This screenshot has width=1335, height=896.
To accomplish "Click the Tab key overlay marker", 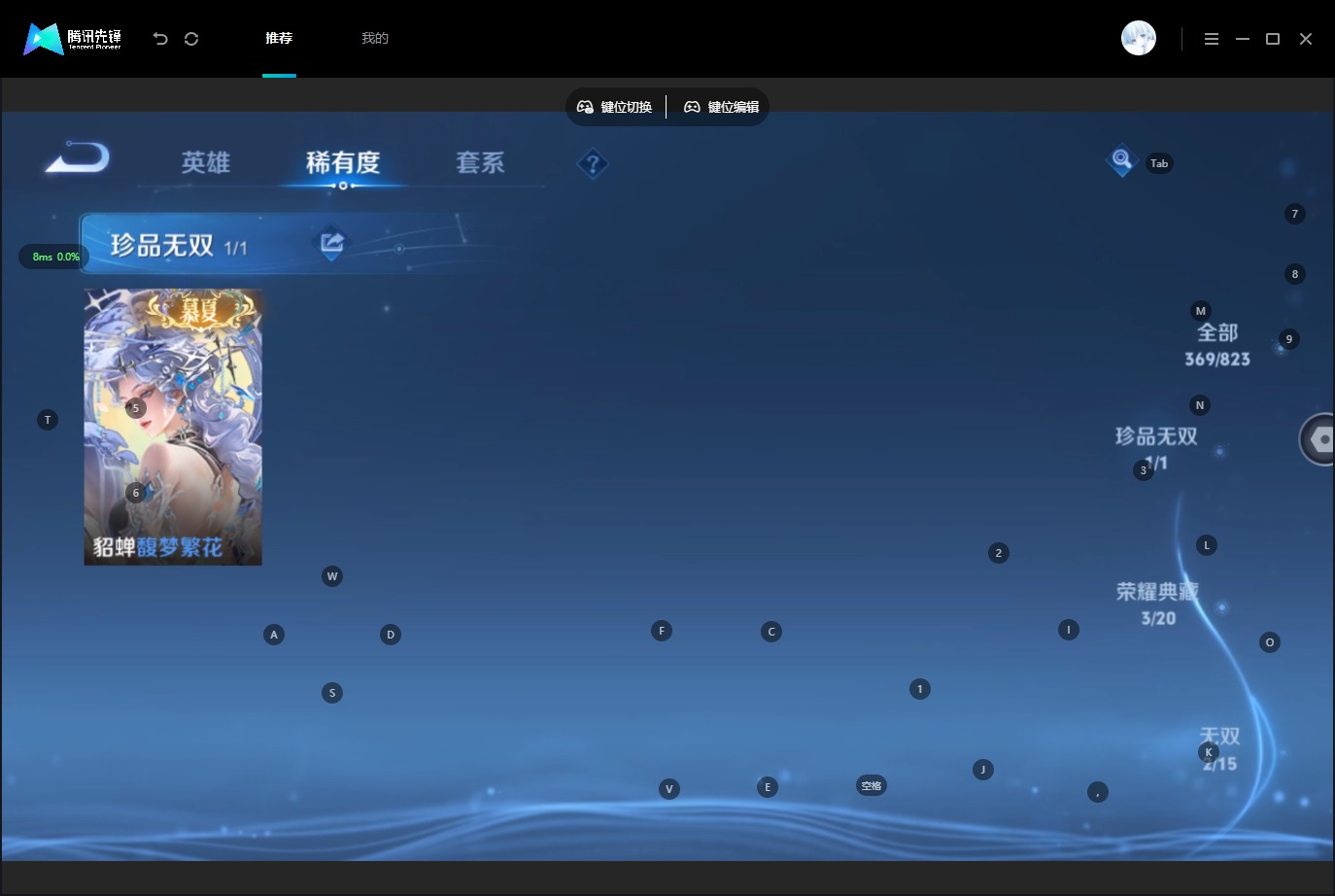I will point(1159,163).
